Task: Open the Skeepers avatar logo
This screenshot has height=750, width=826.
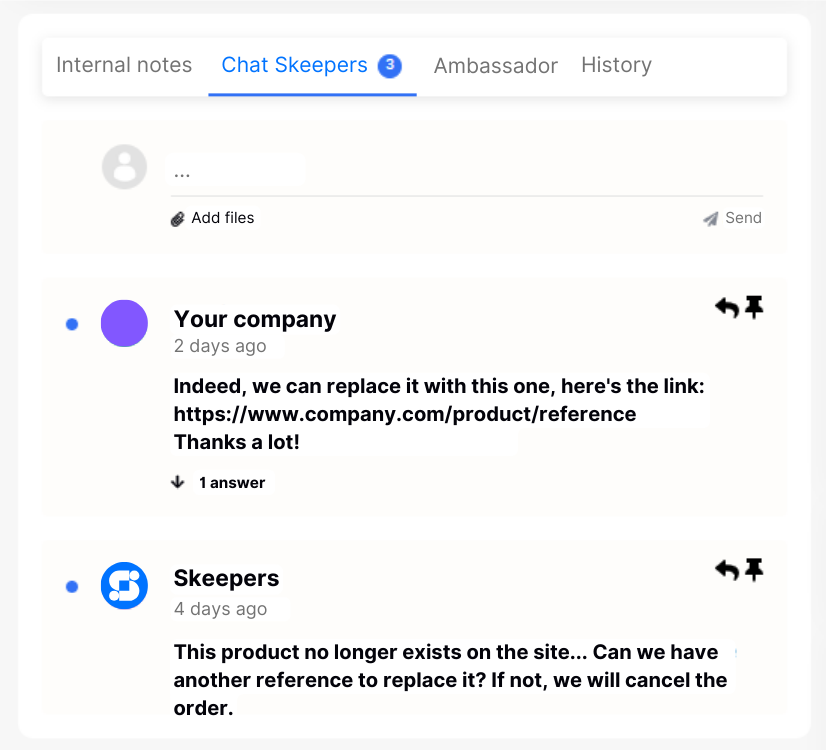Action: pyautogui.click(x=124, y=587)
